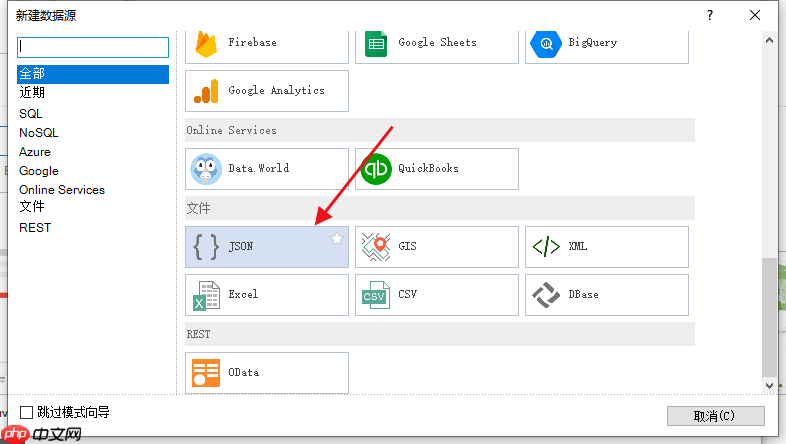The width and height of the screenshot is (786, 444).
Task: Select the Data.World source icon
Action: (206, 169)
